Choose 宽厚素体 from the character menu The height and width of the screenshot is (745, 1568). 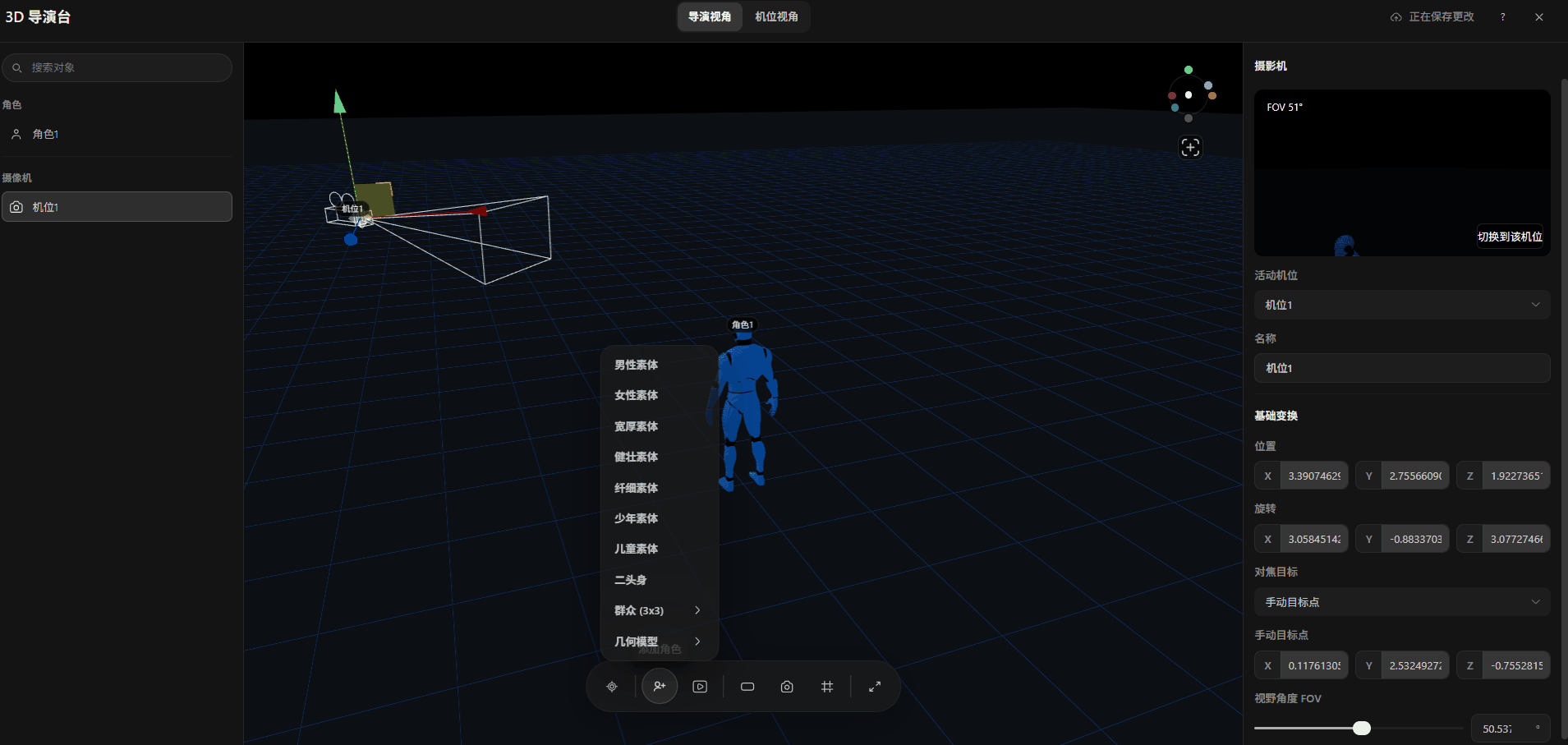[x=660, y=426]
